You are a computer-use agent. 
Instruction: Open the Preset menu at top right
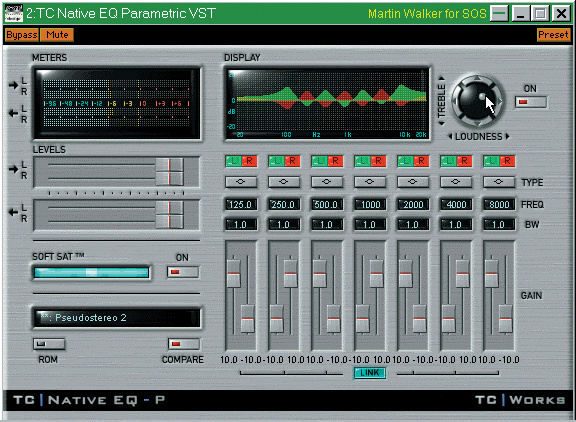pos(553,35)
